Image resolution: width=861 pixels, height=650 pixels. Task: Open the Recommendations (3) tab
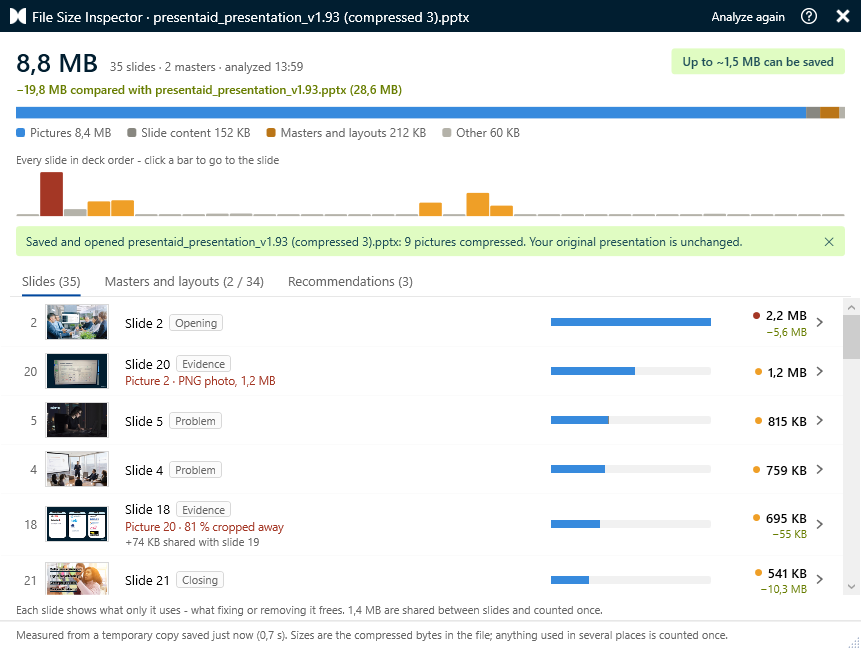[350, 282]
